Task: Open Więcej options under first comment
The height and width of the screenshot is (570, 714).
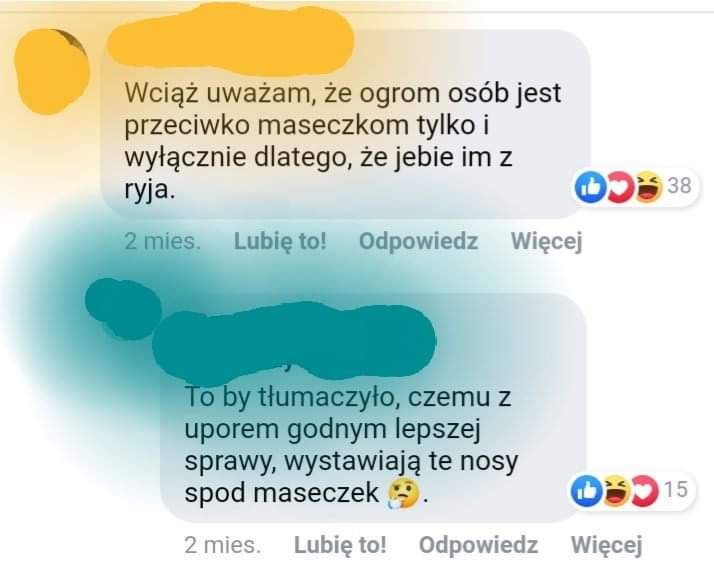Action: [x=546, y=241]
